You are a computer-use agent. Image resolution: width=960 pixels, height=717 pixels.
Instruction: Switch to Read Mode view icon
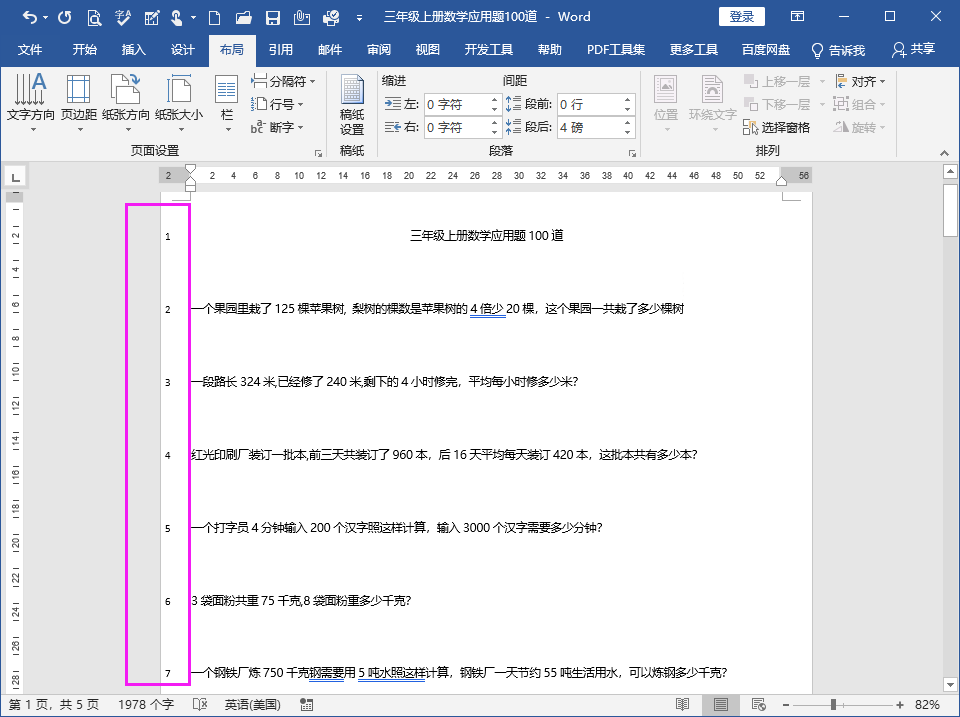pos(683,705)
